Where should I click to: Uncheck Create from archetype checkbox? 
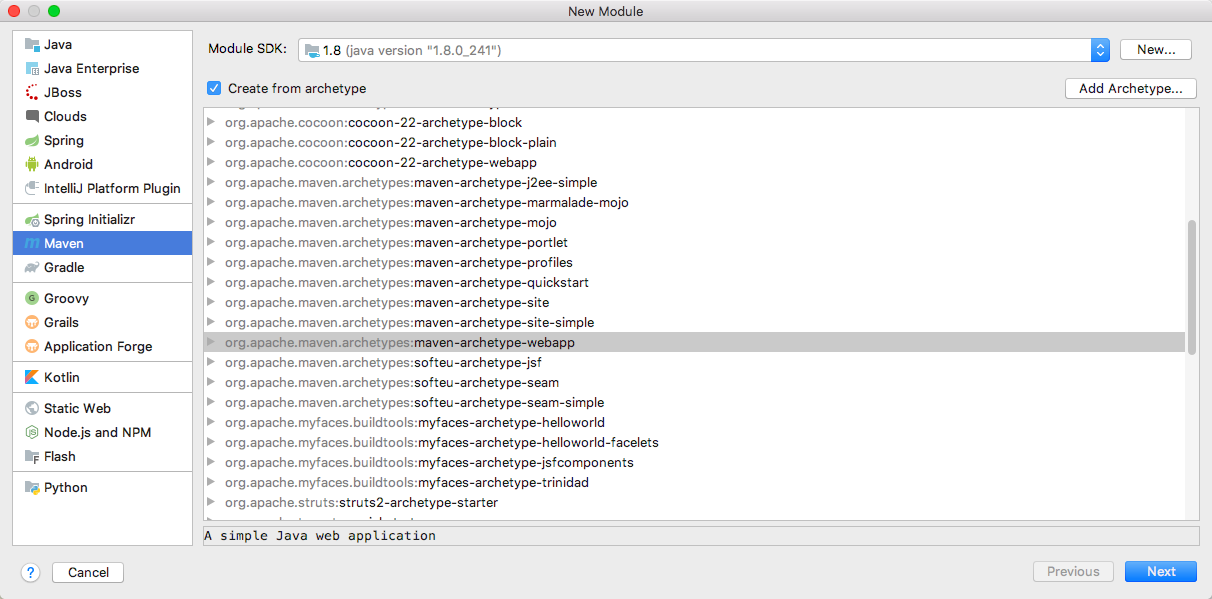click(x=214, y=88)
